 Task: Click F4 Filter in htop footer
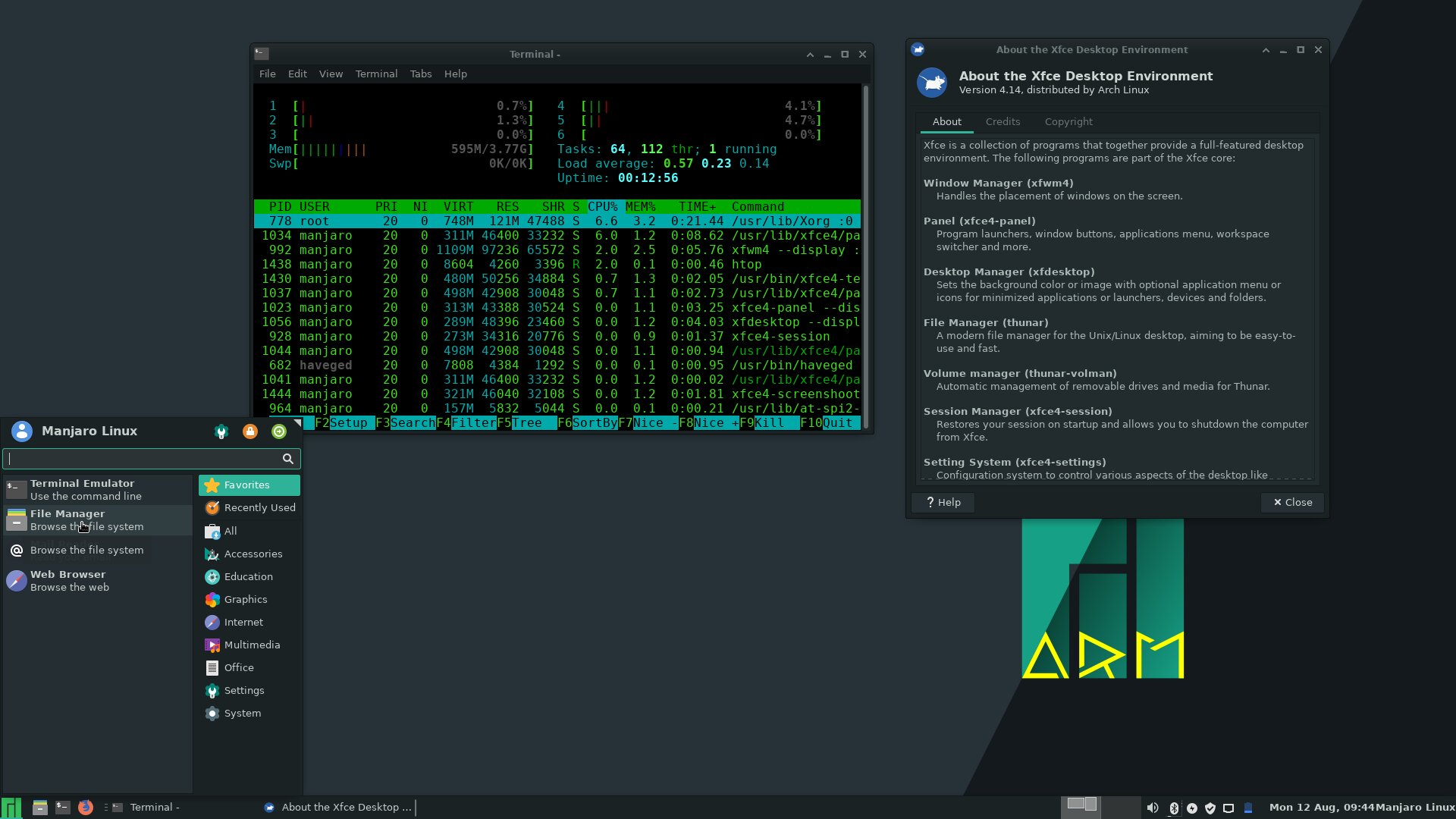(x=466, y=423)
